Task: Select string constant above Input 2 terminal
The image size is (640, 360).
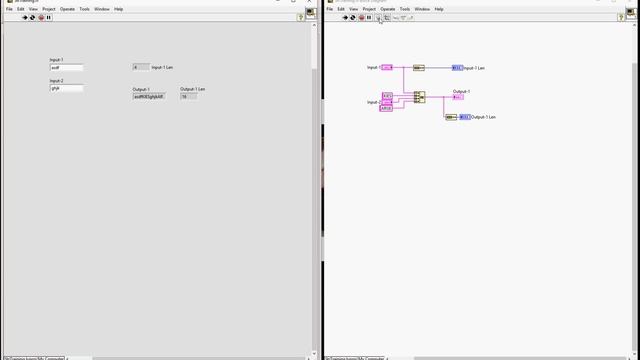Action: [387, 96]
